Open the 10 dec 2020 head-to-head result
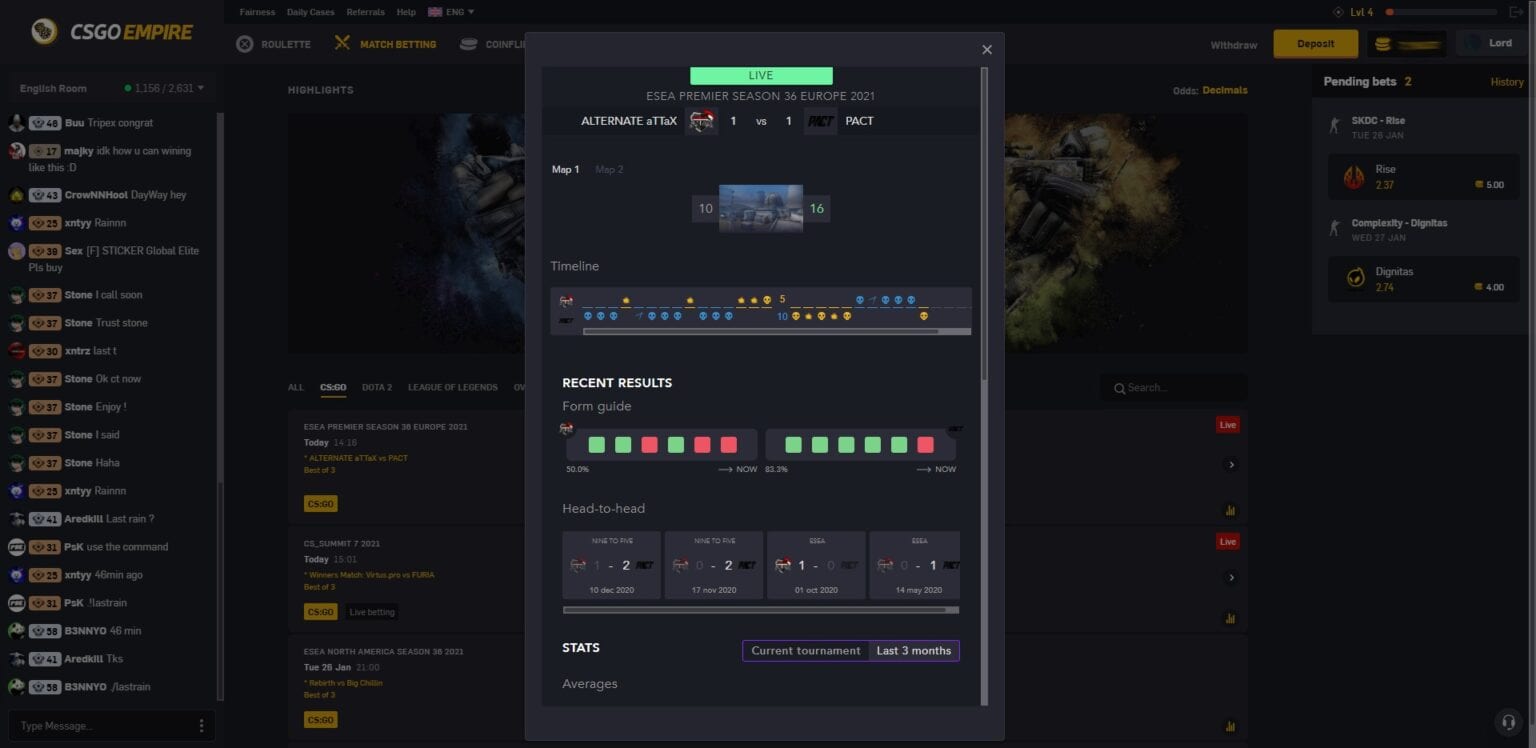Image resolution: width=1536 pixels, height=748 pixels. [611, 565]
